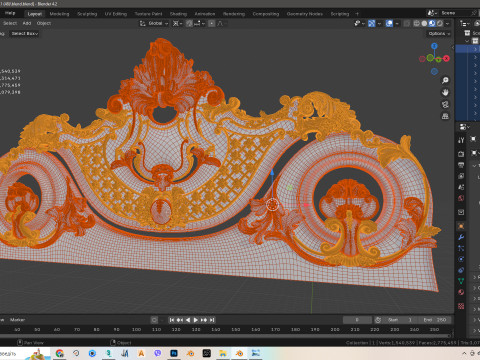Open the Output properties tab
Screen dimensions: 480x360
[x=461, y=165]
